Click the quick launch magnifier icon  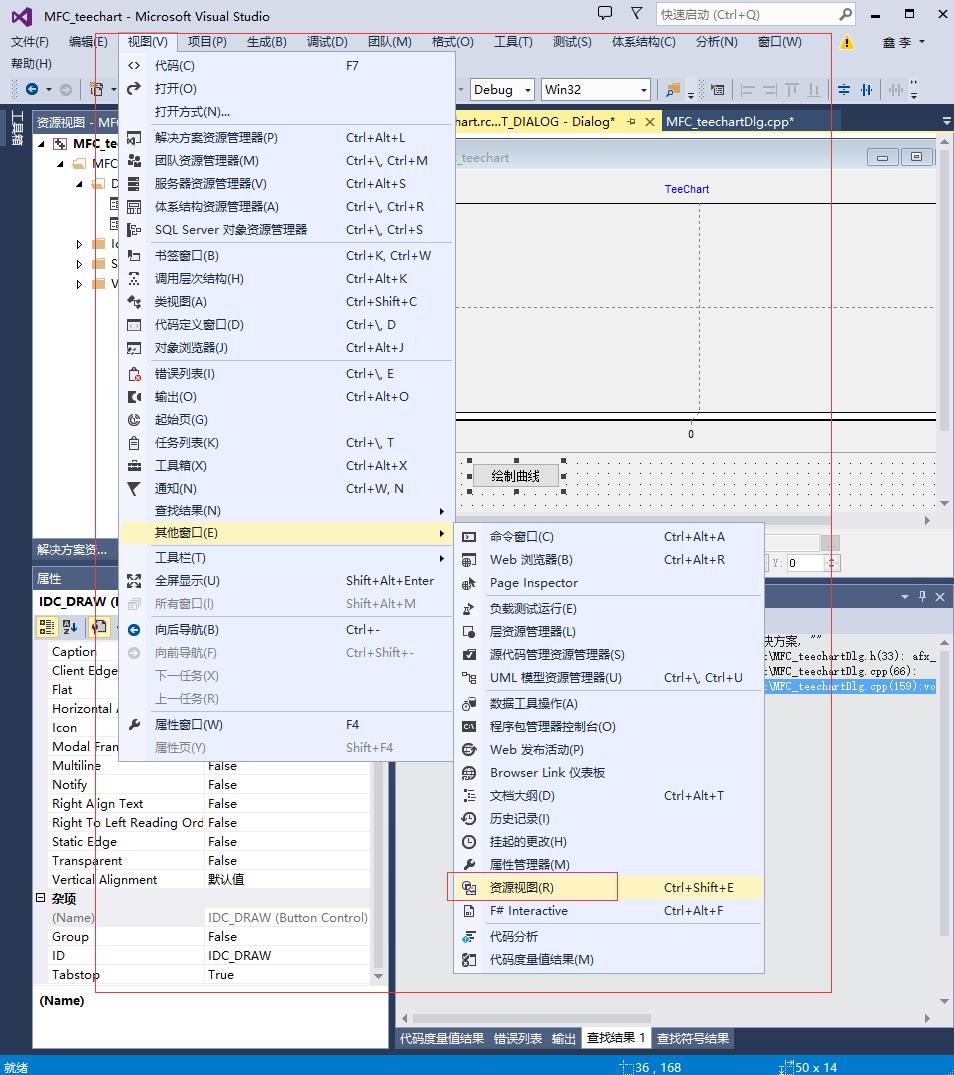843,14
